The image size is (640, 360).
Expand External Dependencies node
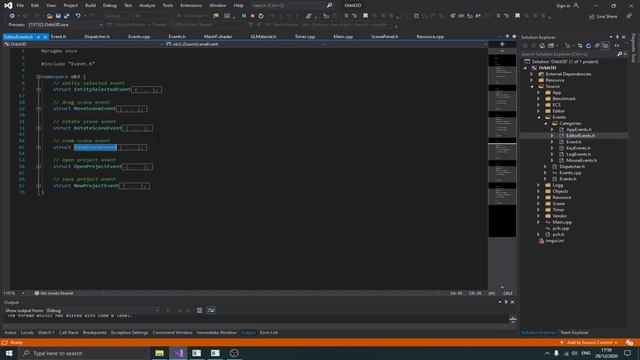[532, 74]
